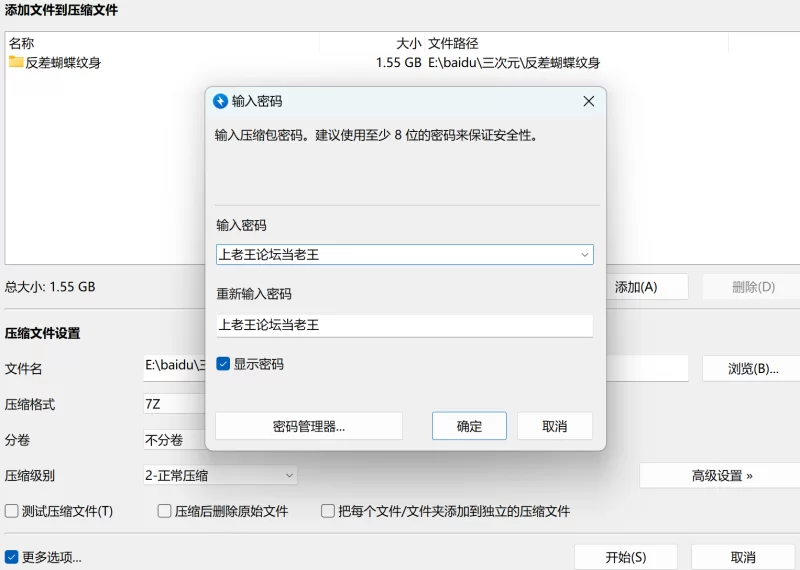Click the 添加(A) button
This screenshot has height=570, width=800.
[x=647, y=287]
